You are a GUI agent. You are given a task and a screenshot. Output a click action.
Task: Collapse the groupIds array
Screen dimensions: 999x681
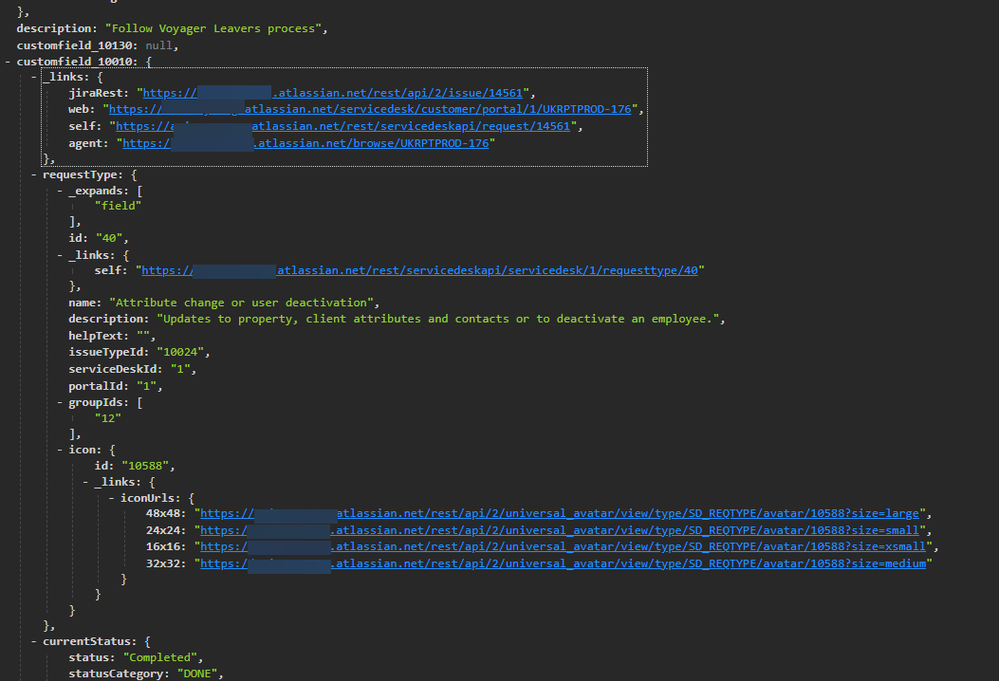click(x=59, y=403)
